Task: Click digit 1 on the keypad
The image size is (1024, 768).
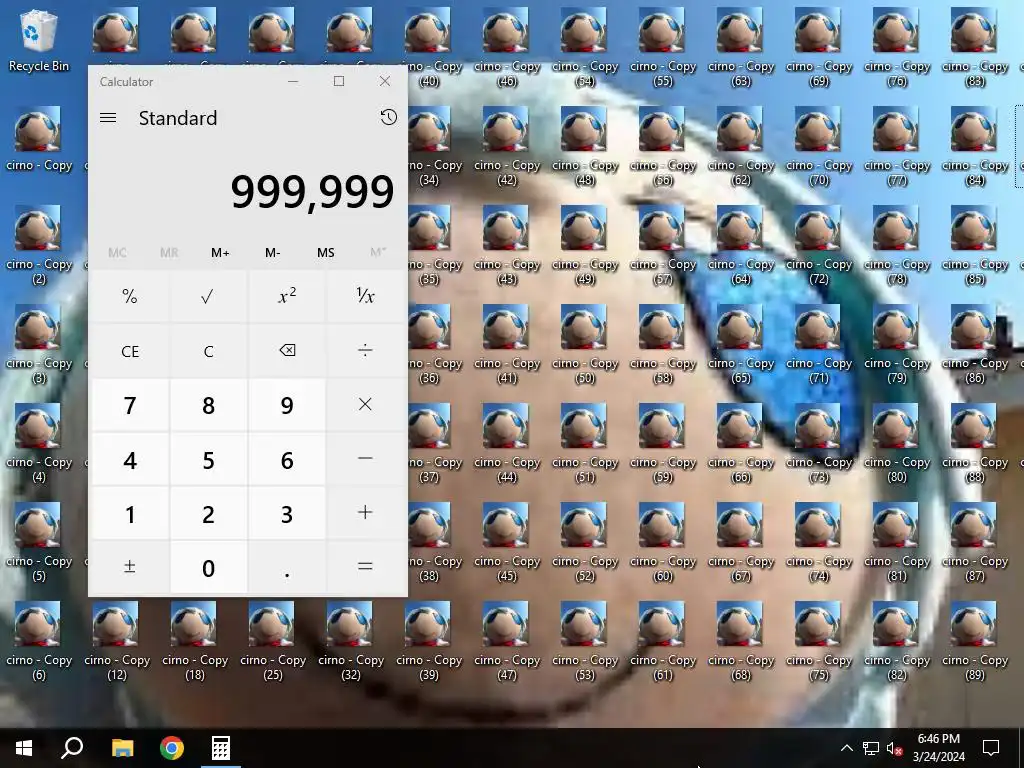Action: pos(130,513)
